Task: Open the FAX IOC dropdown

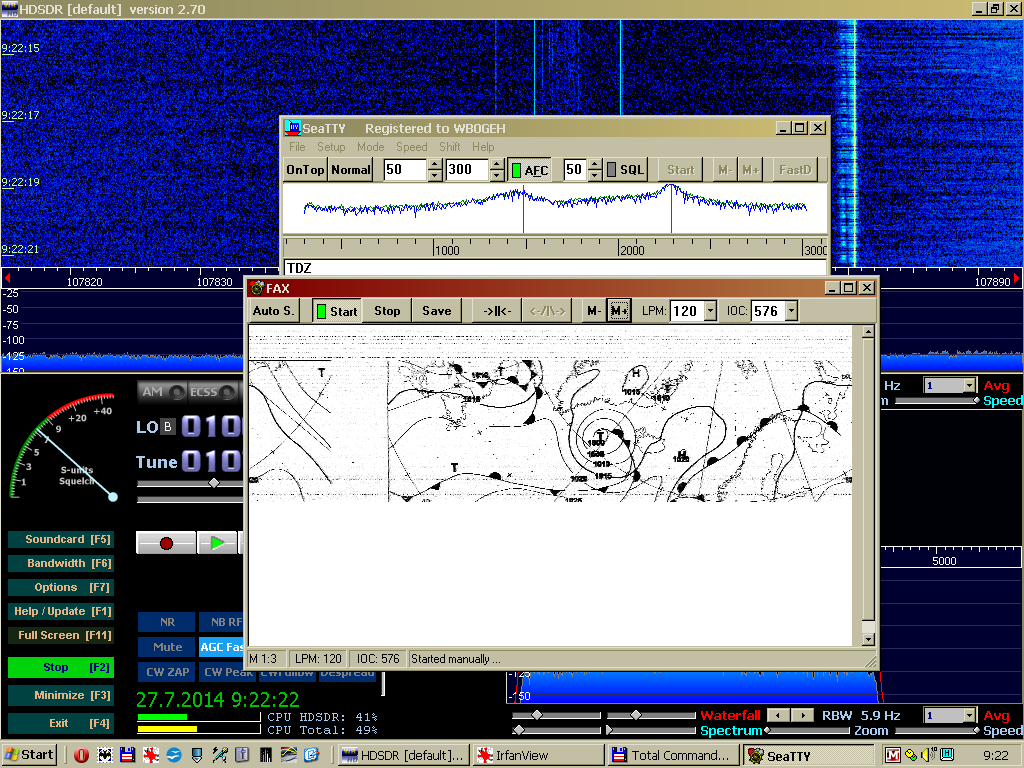Action: (x=792, y=311)
